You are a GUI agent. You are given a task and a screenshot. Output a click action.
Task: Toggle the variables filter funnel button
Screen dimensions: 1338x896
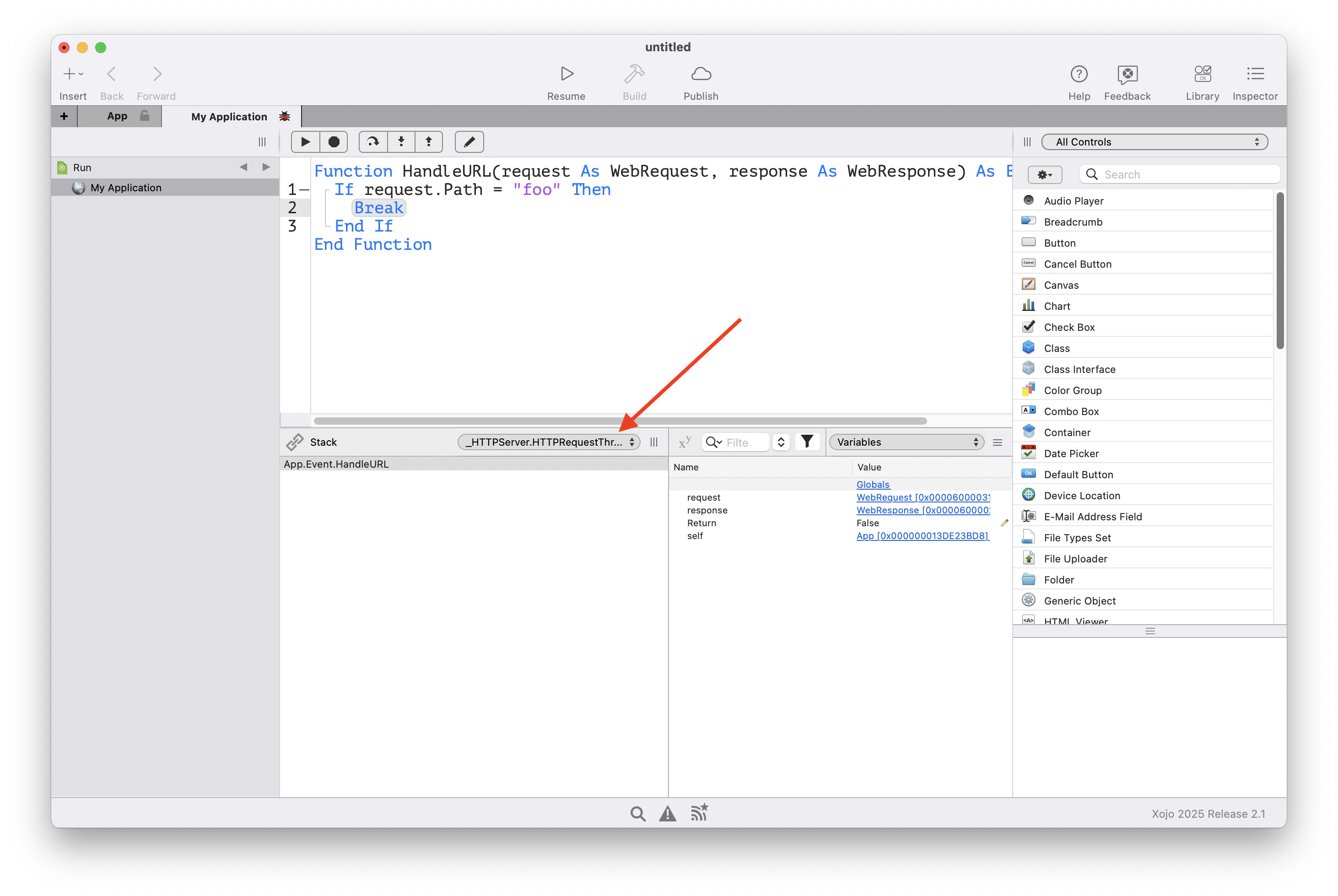[x=807, y=442]
